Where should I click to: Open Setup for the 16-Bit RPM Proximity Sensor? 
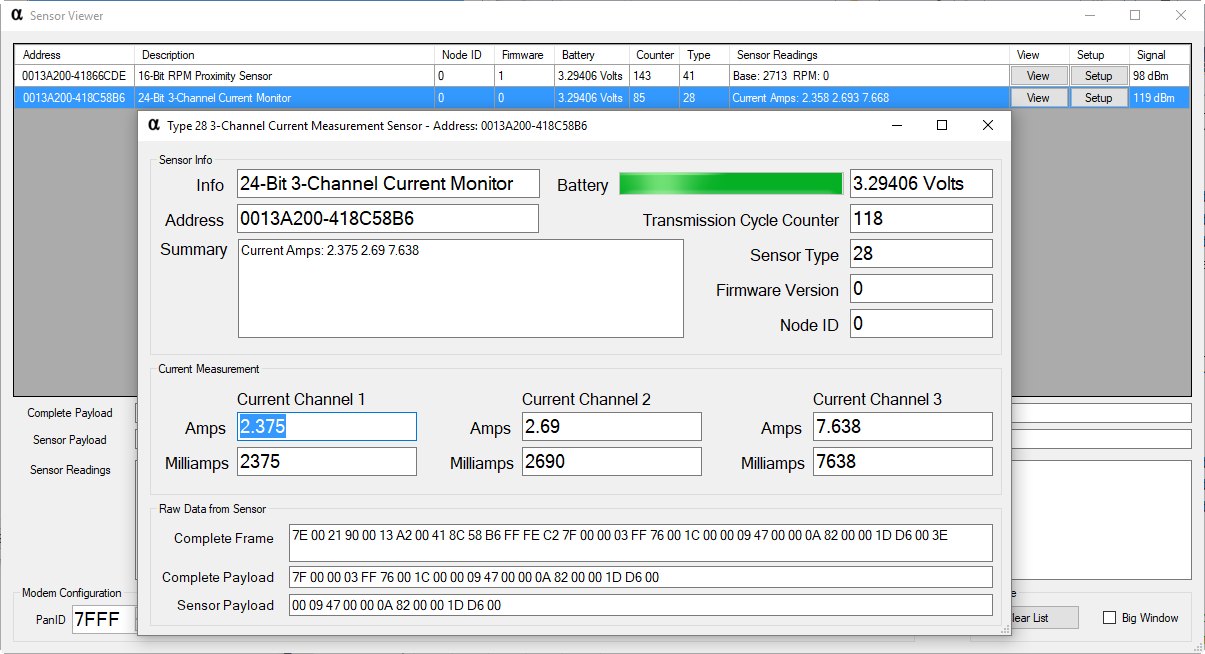pyautogui.click(x=1098, y=76)
